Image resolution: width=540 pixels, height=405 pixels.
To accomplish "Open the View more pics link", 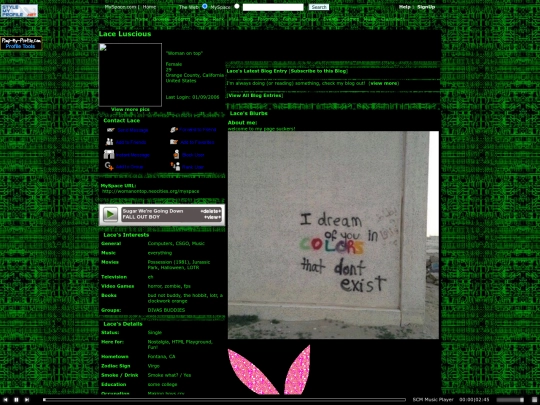I will click(130, 110).
